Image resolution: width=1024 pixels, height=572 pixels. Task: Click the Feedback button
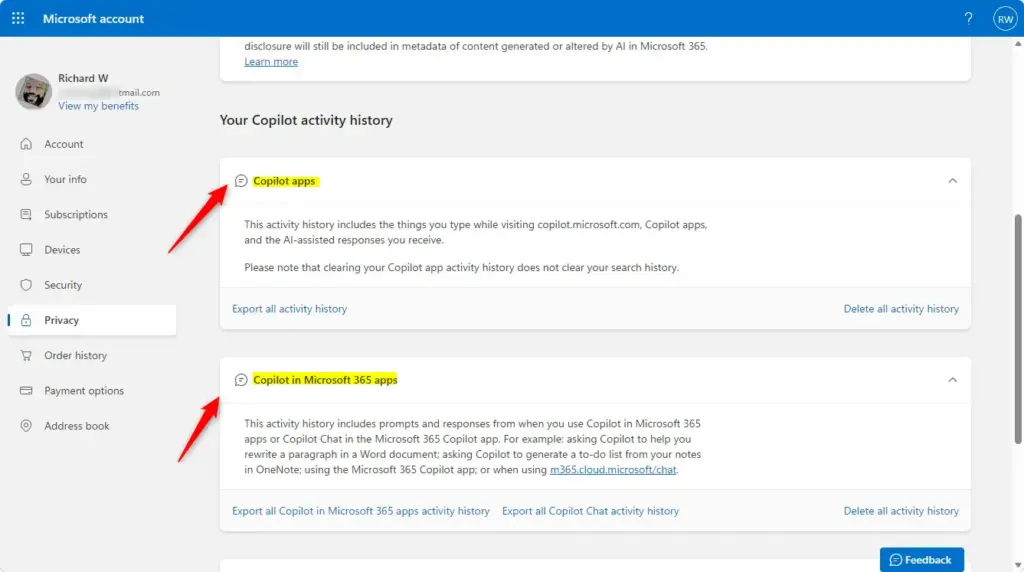tap(921, 560)
